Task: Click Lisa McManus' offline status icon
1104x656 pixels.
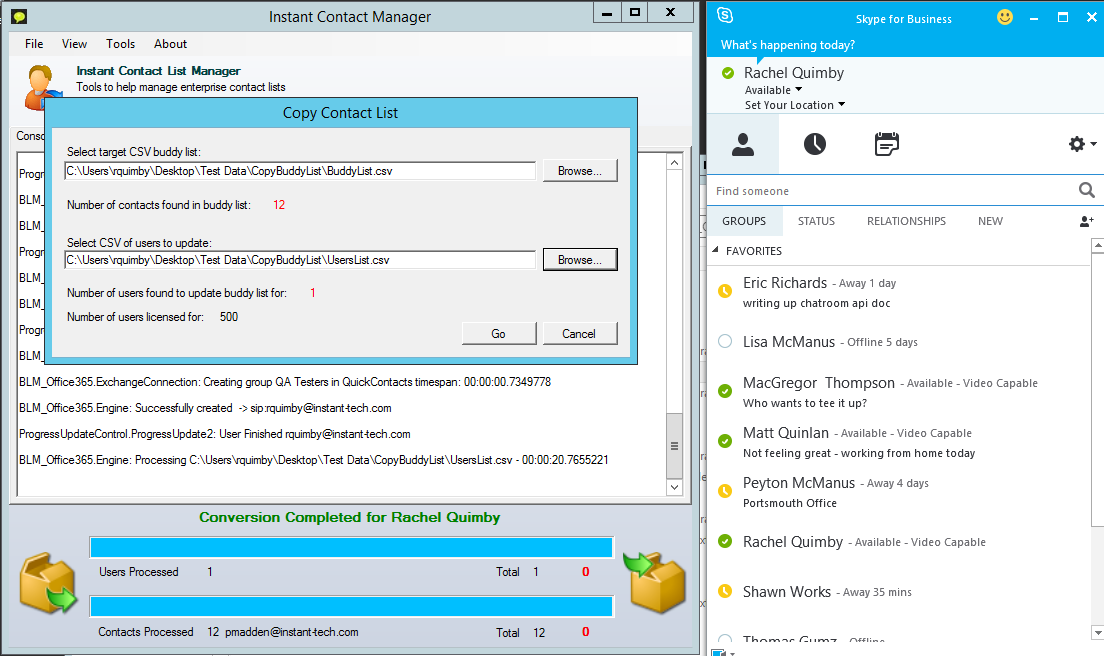Action: pyautogui.click(x=724, y=341)
